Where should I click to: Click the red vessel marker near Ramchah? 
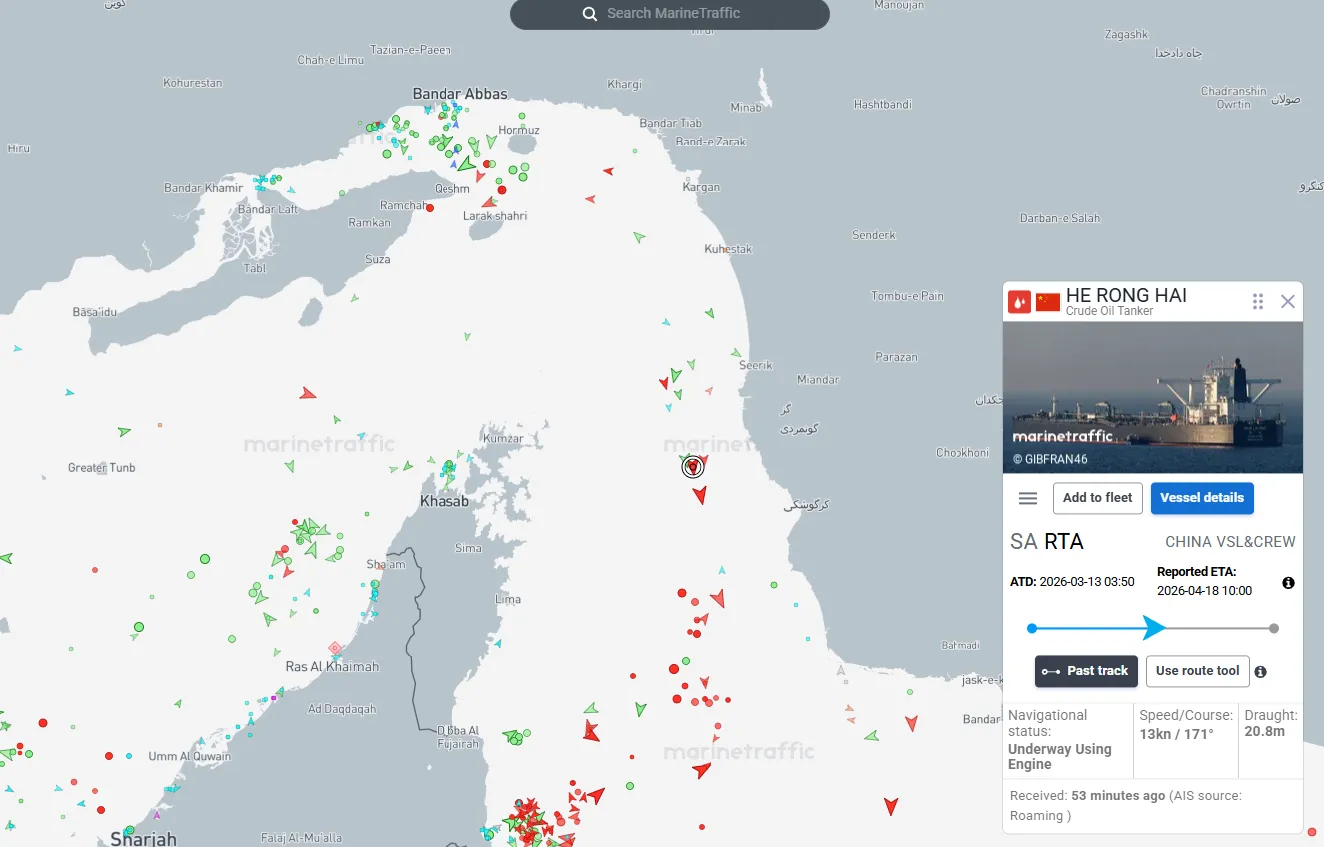point(429,208)
